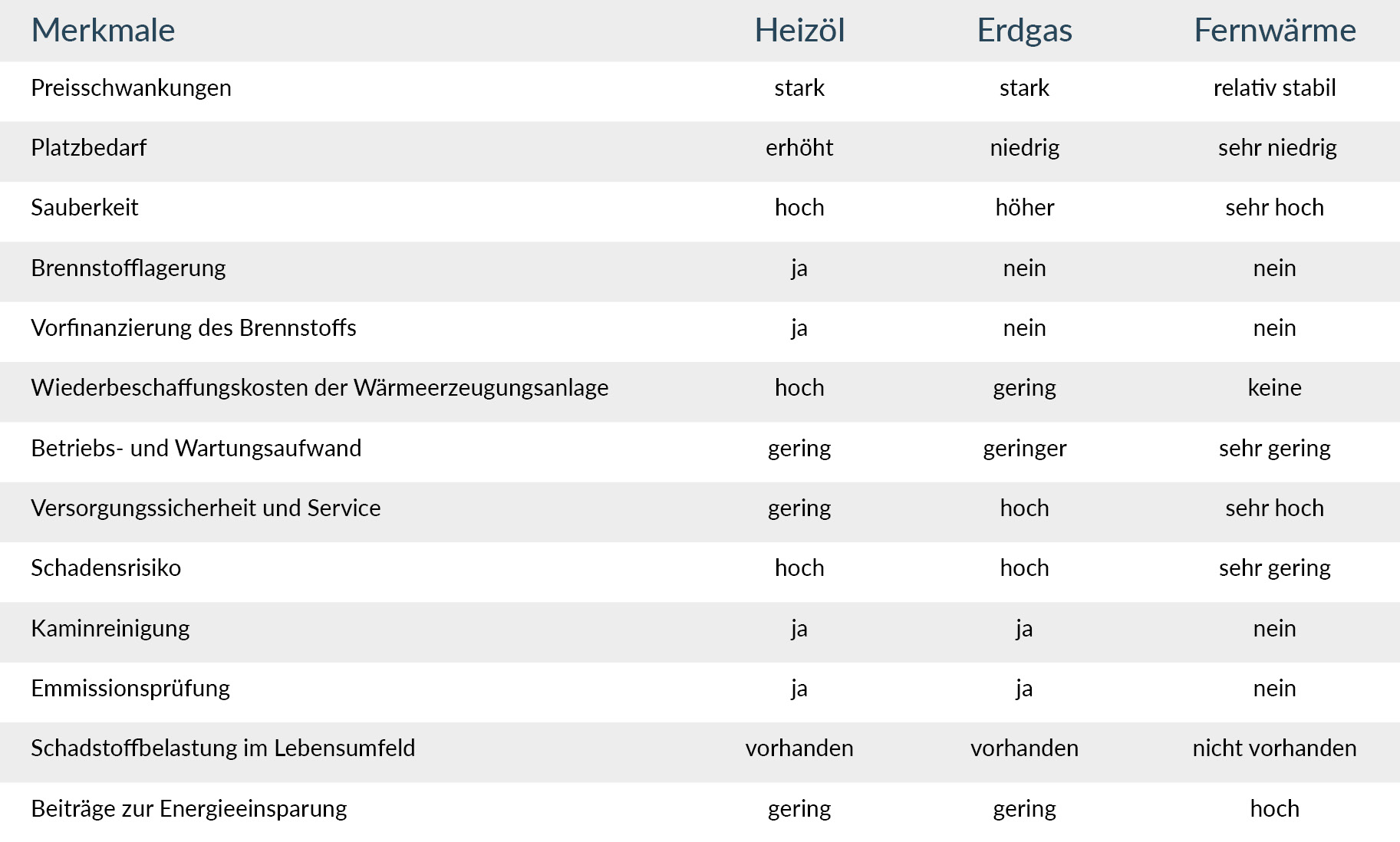Viewport: 1400px width, 842px height.
Task: Click the Sauberkeit row label
Action: click(x=84, y=208)
